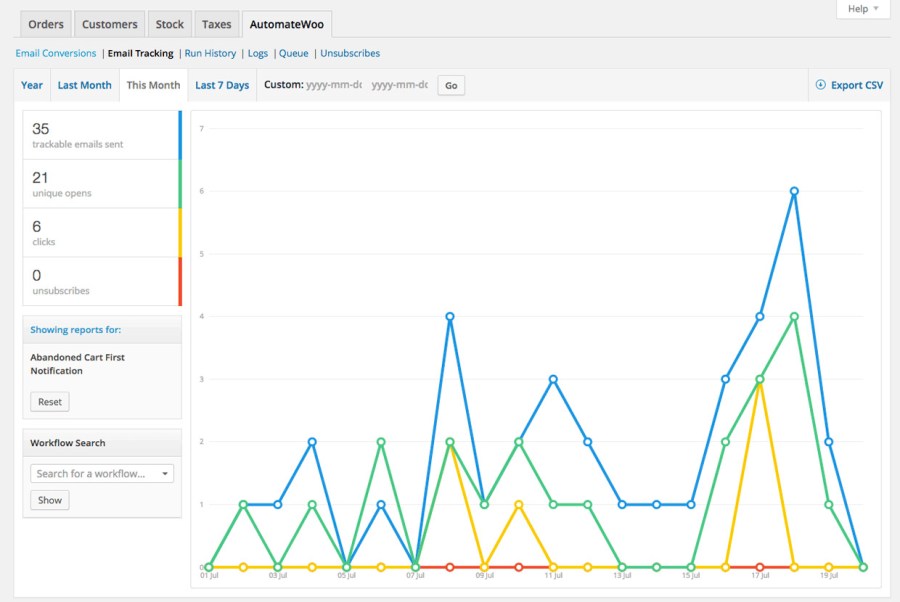
Task: Open the Run History link
Action: pyautogui.click(x=210, y=53)
